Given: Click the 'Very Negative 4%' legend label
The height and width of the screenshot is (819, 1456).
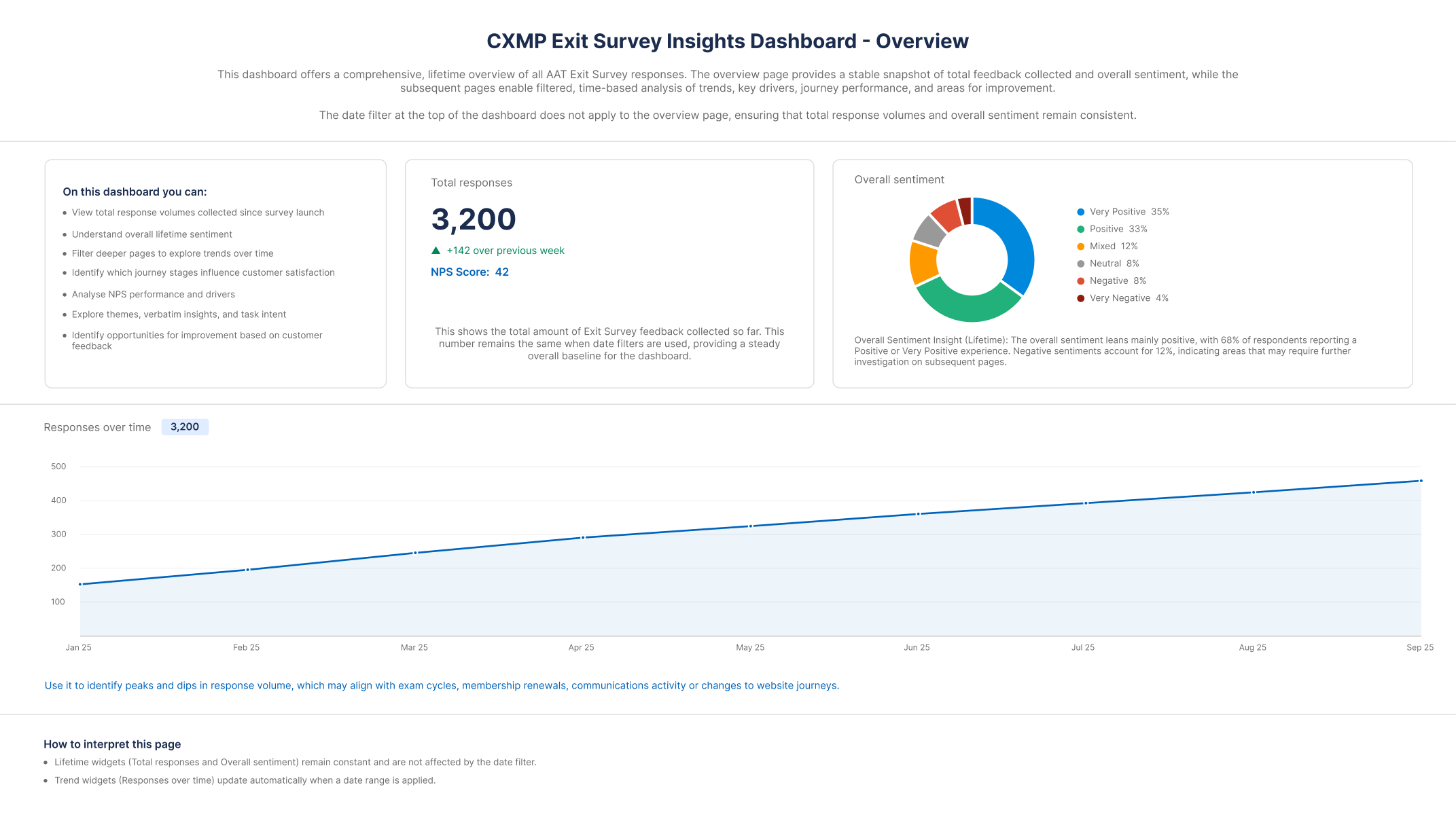Looking at the screenshot, I should [1129, 298].
